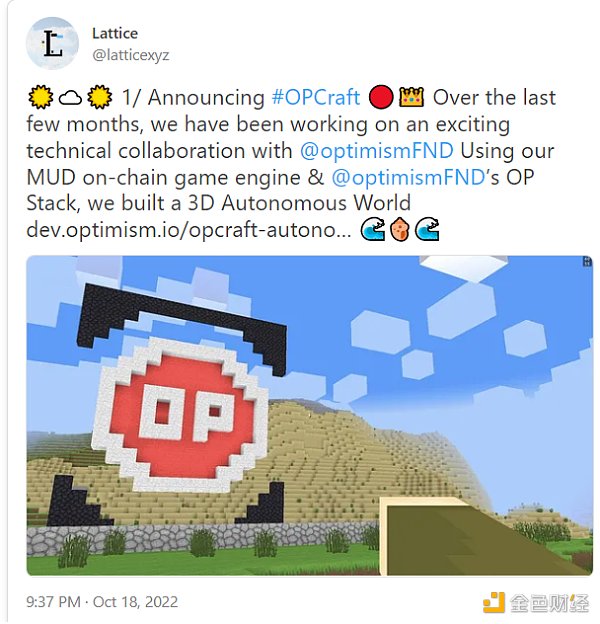The width and height of the screenshot is (600, 624).
Task: Click the red OP logo in the image
Action: coord(180,414)
